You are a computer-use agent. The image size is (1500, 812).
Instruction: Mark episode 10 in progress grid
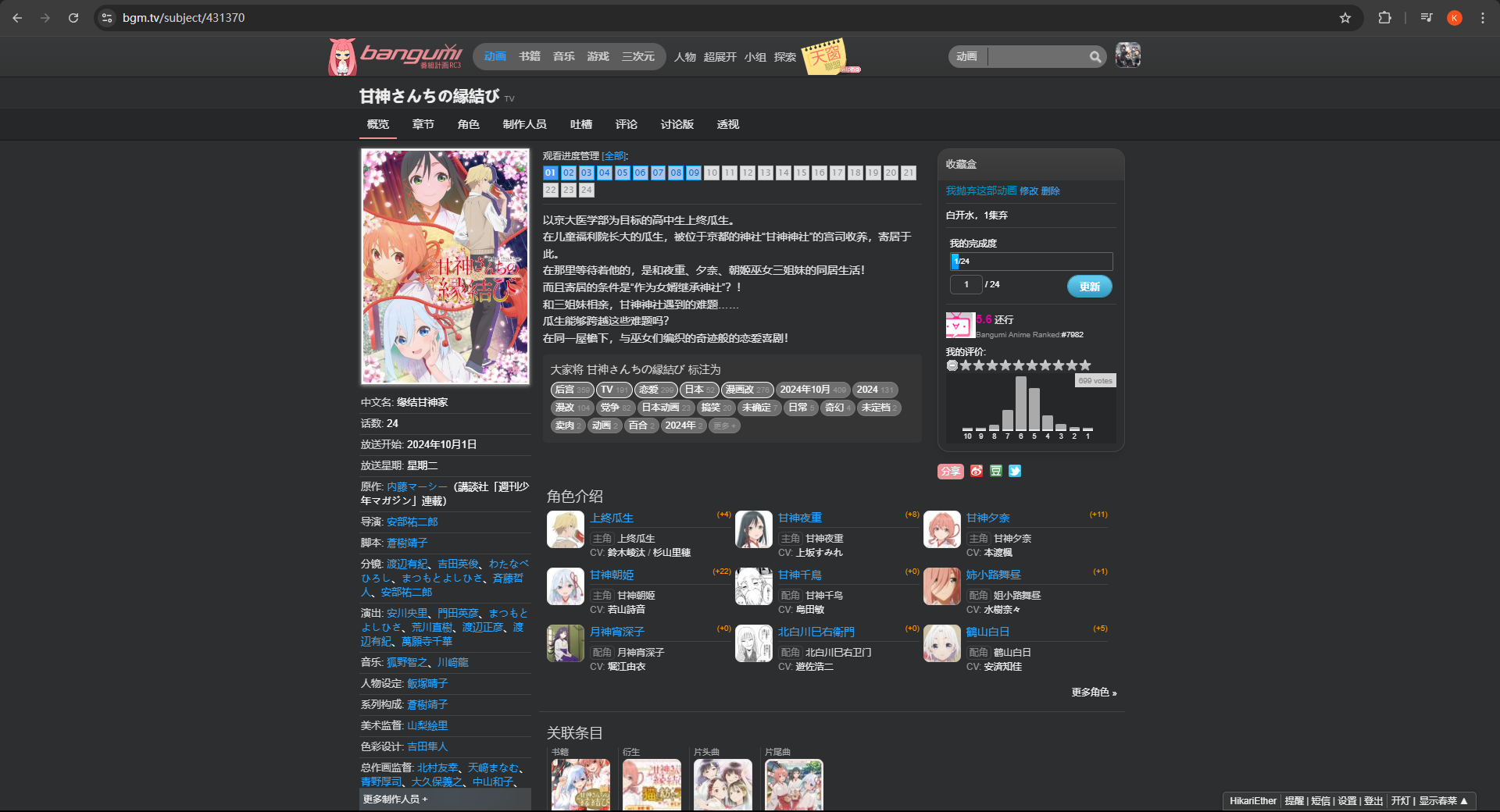click(x=712, y=173)
